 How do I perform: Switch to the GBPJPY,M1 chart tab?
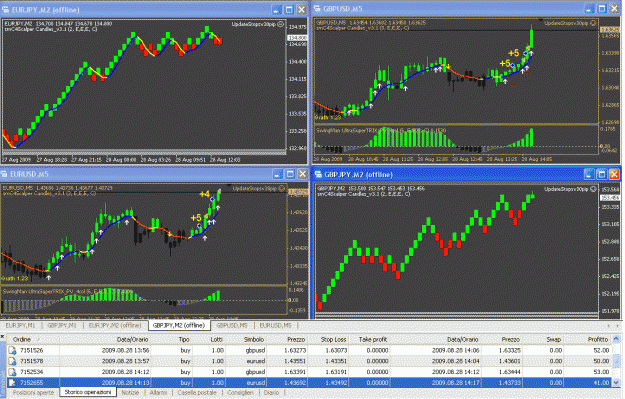62,326
